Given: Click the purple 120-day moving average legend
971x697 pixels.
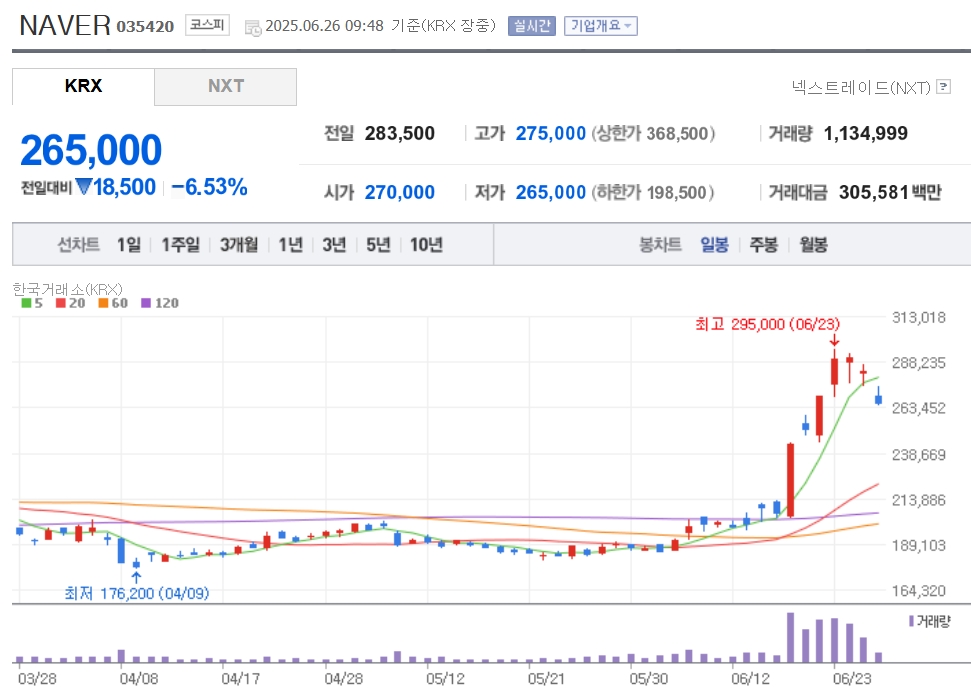Looking at the screenshot, I should (x=160, y=303).
